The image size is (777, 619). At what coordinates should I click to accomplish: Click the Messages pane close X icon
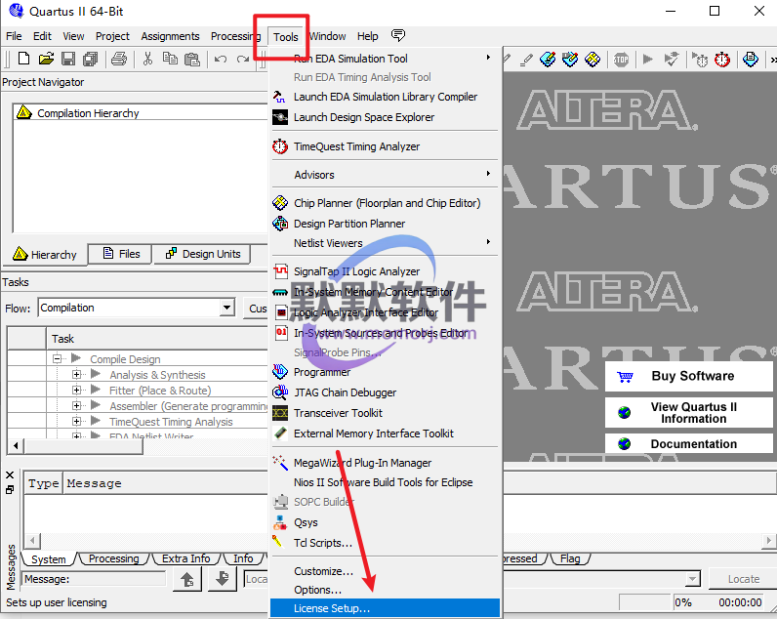tap(9, 475)
